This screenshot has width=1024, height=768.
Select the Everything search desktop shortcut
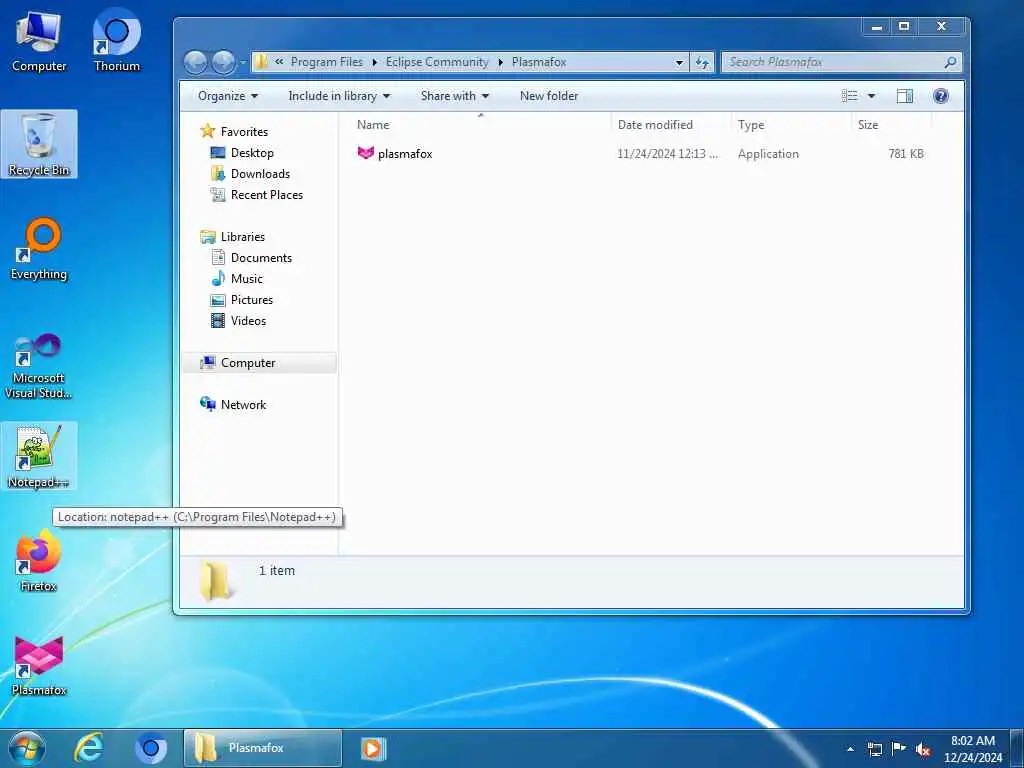tap(39, 249)
